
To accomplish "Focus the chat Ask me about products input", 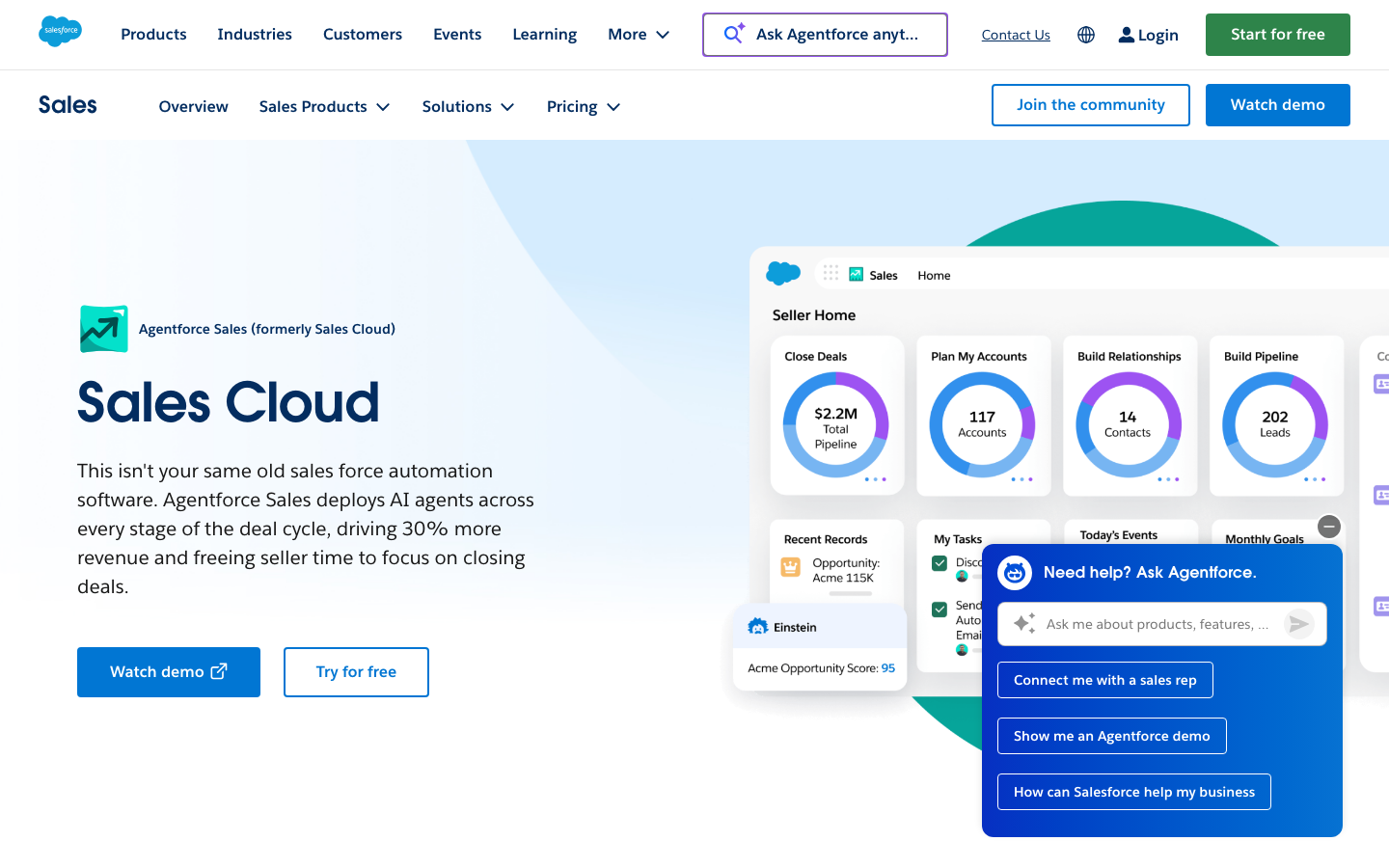I will coord(1162,624).
